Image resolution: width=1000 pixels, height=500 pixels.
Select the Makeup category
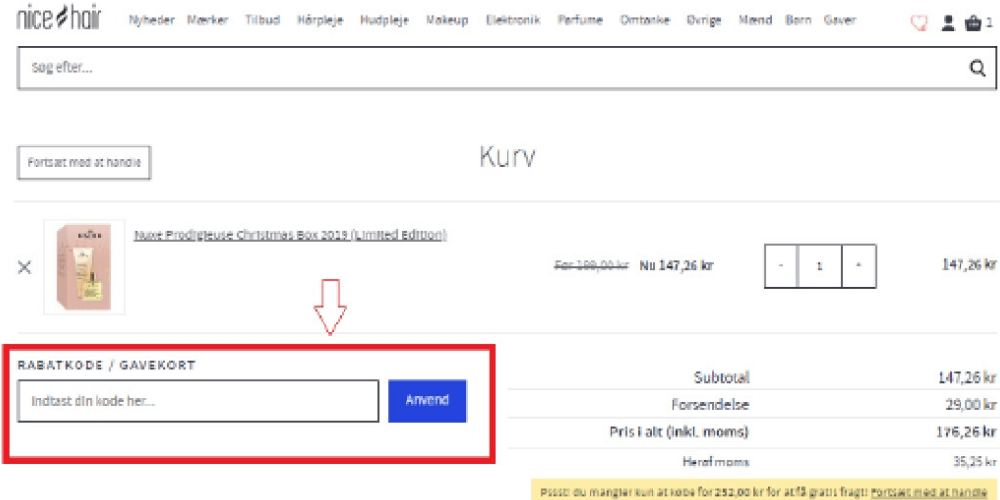tap(446, 21)
